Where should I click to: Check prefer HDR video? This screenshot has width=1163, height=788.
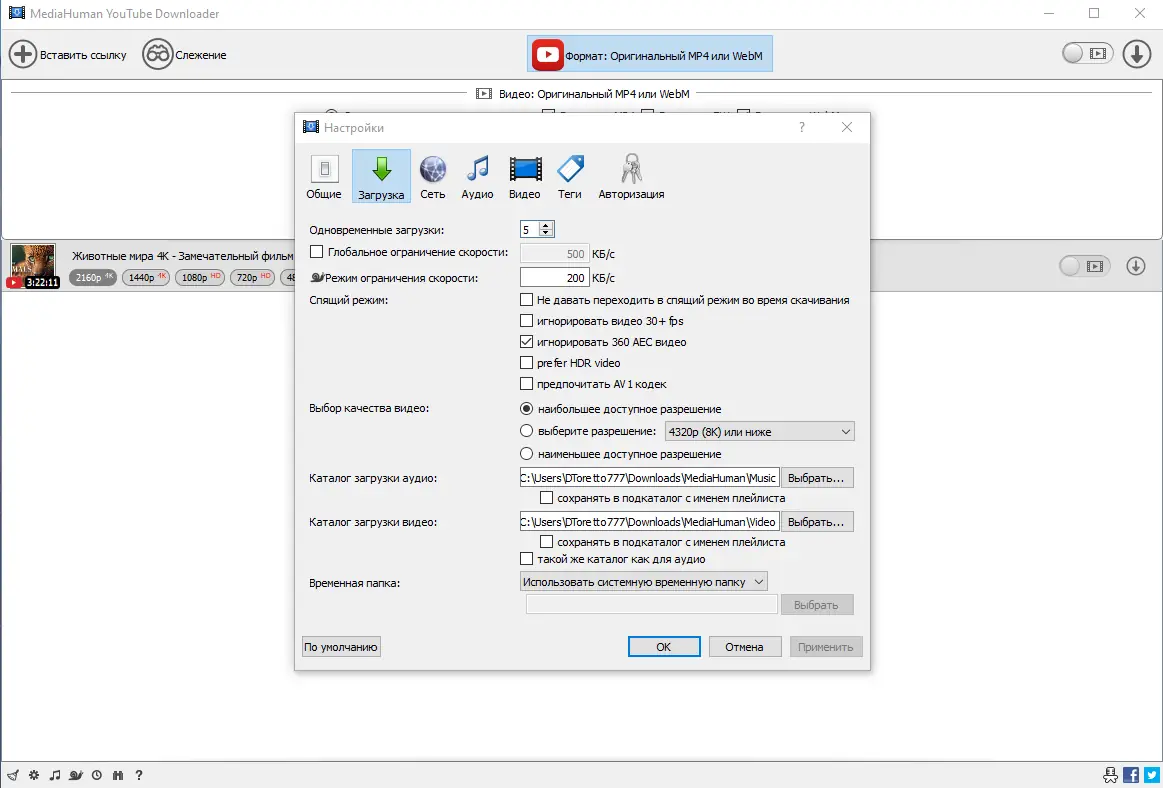[525, 362]
